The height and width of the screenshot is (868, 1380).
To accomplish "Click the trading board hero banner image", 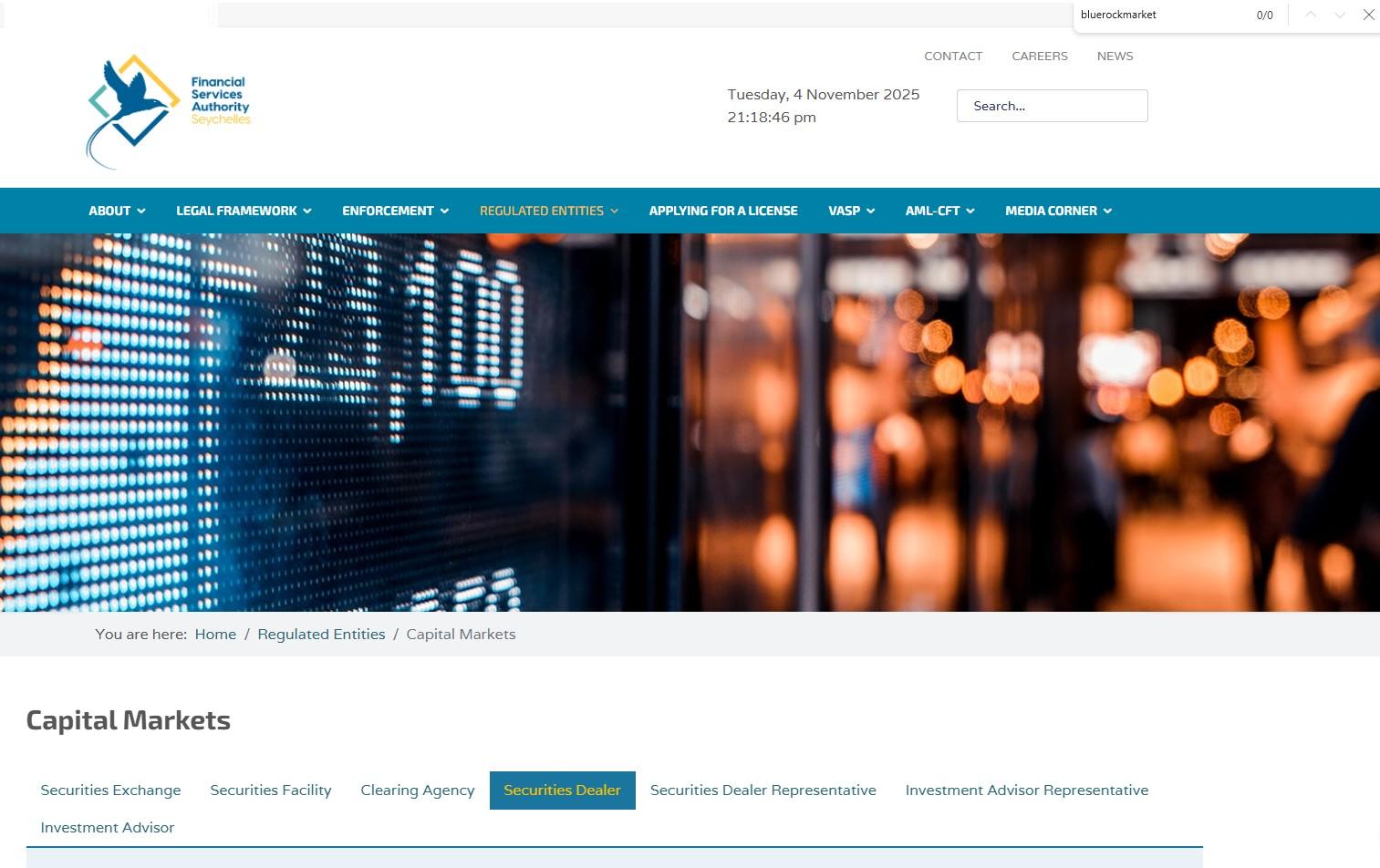I will (690, 422).
